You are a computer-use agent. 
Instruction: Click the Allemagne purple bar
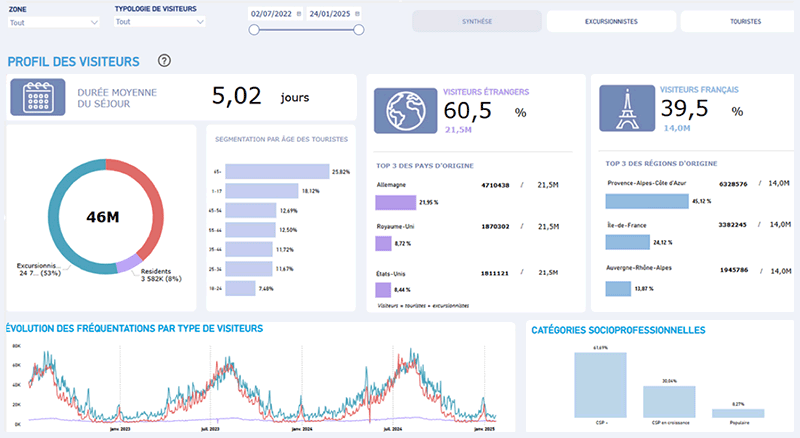click(x=395, y=203)
